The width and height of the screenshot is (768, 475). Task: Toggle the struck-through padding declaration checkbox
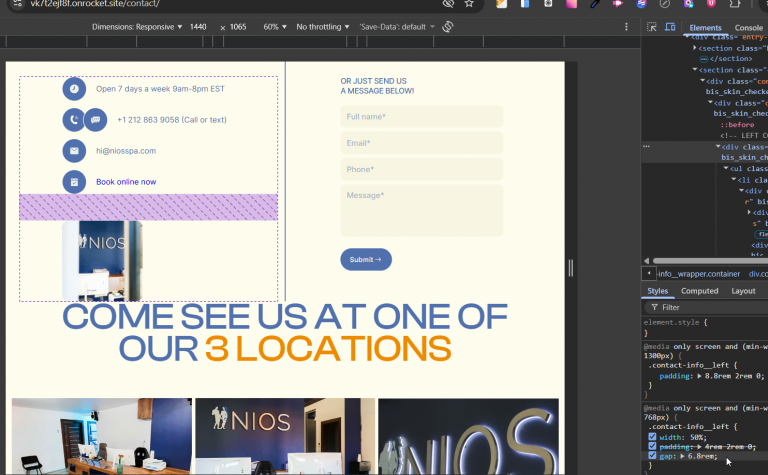(652, 446)
